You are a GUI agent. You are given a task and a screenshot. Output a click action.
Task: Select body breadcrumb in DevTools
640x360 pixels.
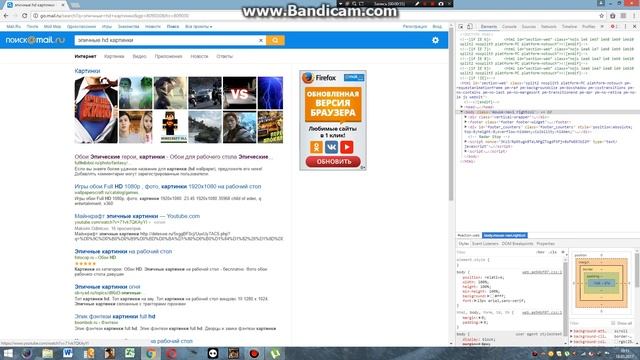504,236
